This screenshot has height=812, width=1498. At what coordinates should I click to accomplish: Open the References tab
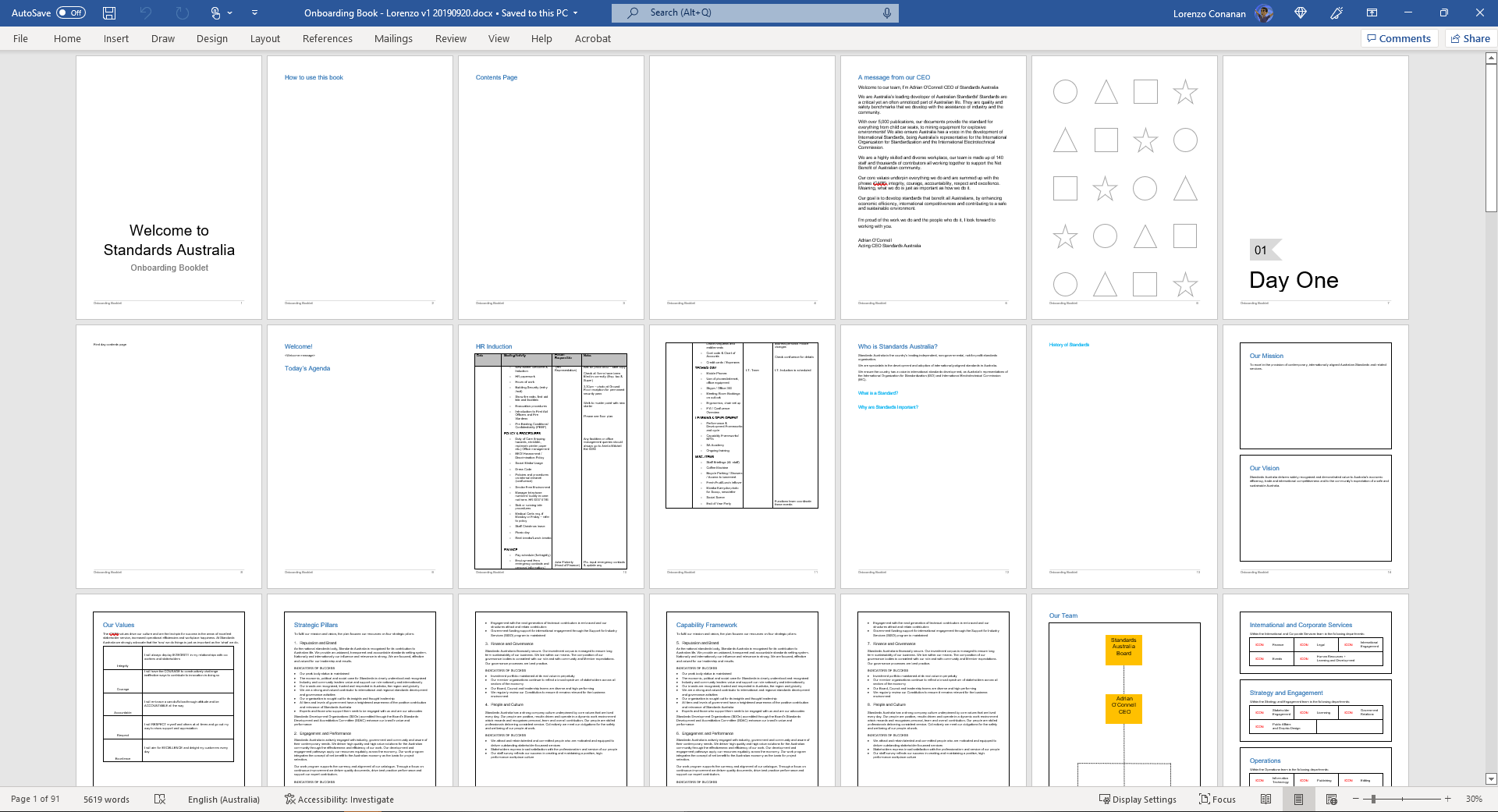pyautogui.click(x=328, y=38)
